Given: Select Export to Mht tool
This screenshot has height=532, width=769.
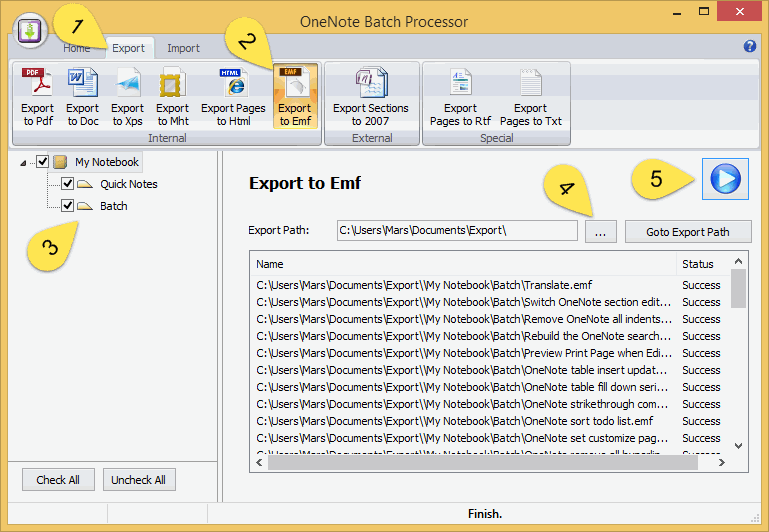Looking at the screenshot, I should point(173,98).
